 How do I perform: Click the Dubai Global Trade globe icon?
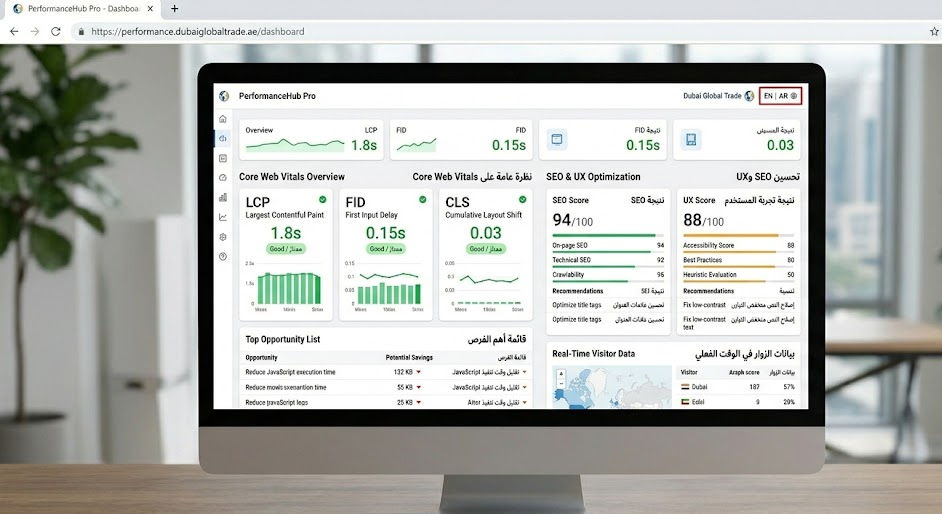749,96
